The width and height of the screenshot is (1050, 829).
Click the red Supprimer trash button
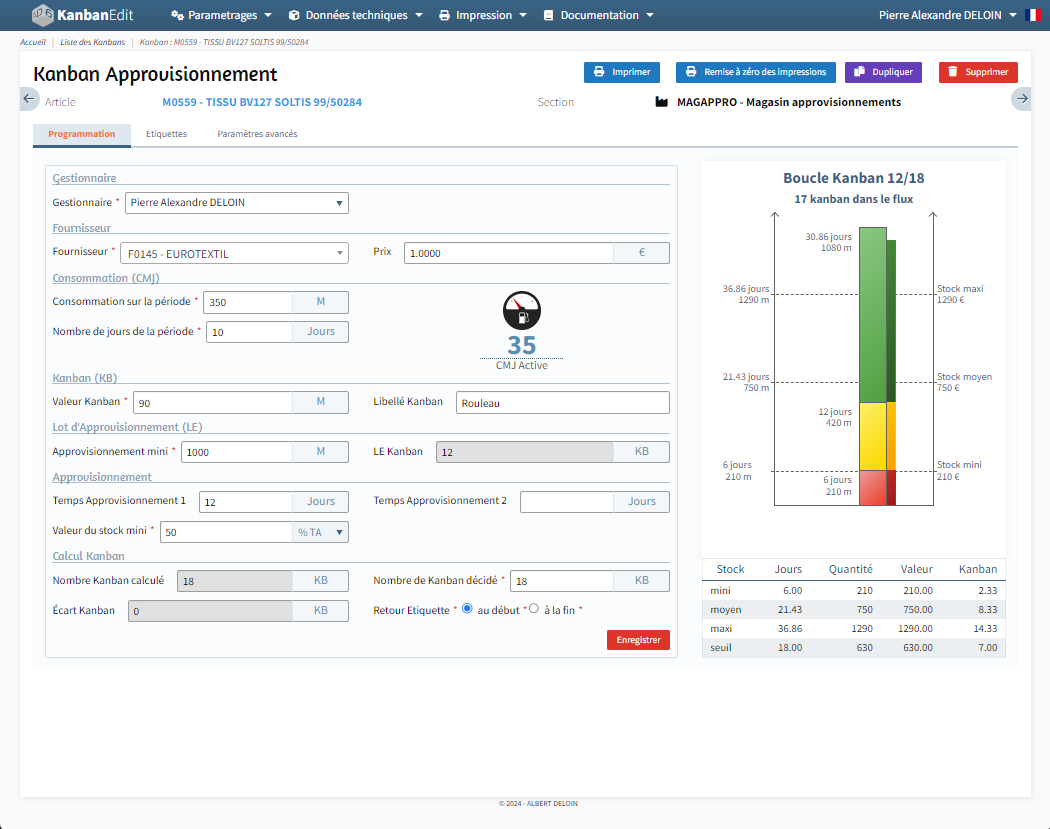978,72
